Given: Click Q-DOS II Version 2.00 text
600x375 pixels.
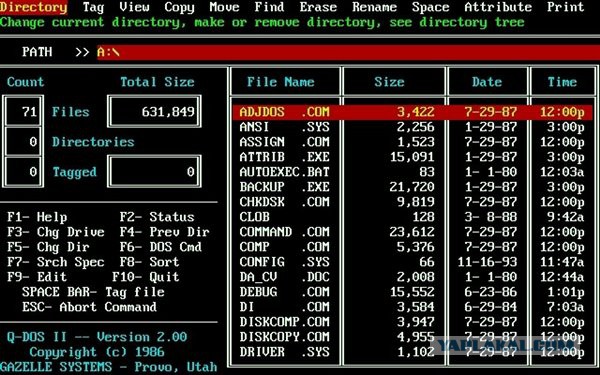Looking at the screenshot, I should pos(97,337).
